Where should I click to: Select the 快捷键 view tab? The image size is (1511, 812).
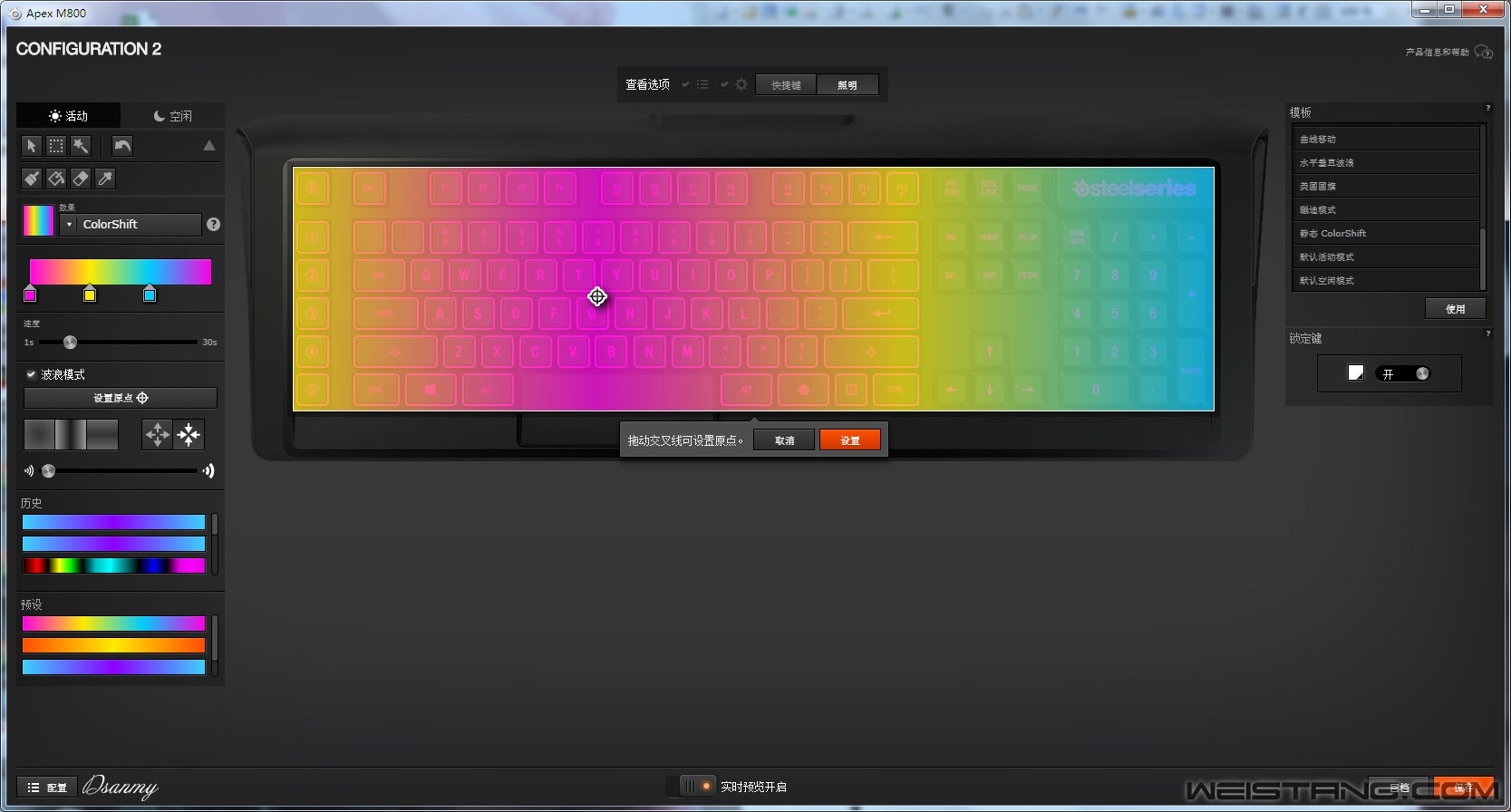[x=786, y=85]
